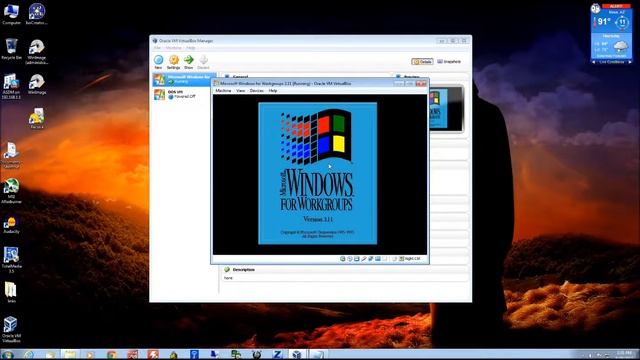Click the VirtualBox cube taskbar icon
This screenshot has height=360, width=640.
[298, 355]
